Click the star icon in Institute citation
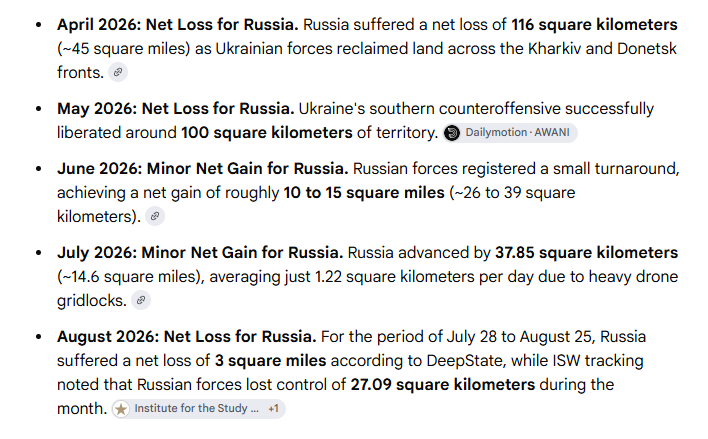Image resolution: width=708 pixels, height=439 pixels. click(x=121, y=409)
